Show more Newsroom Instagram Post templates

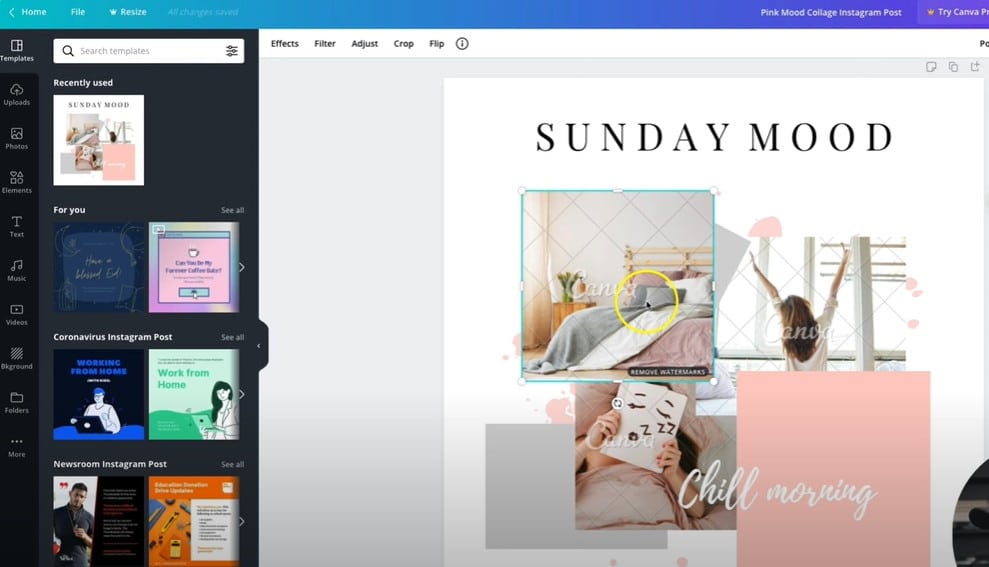(242, 522)
